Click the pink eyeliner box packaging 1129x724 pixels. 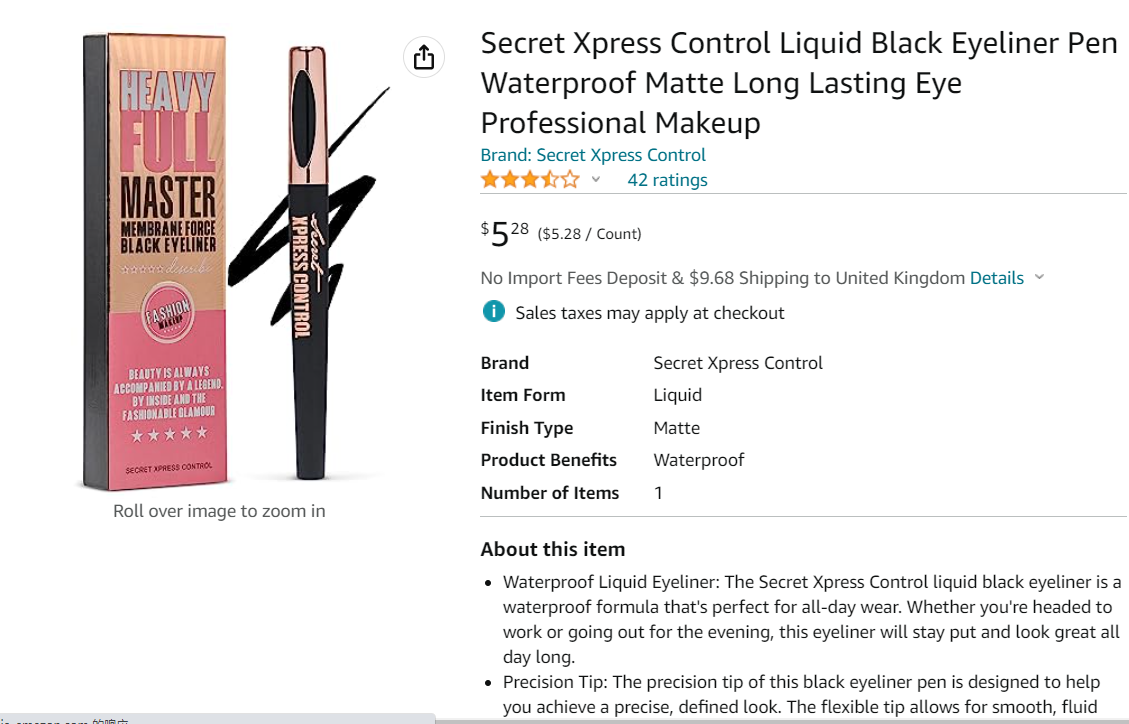[x=150, y=262]
